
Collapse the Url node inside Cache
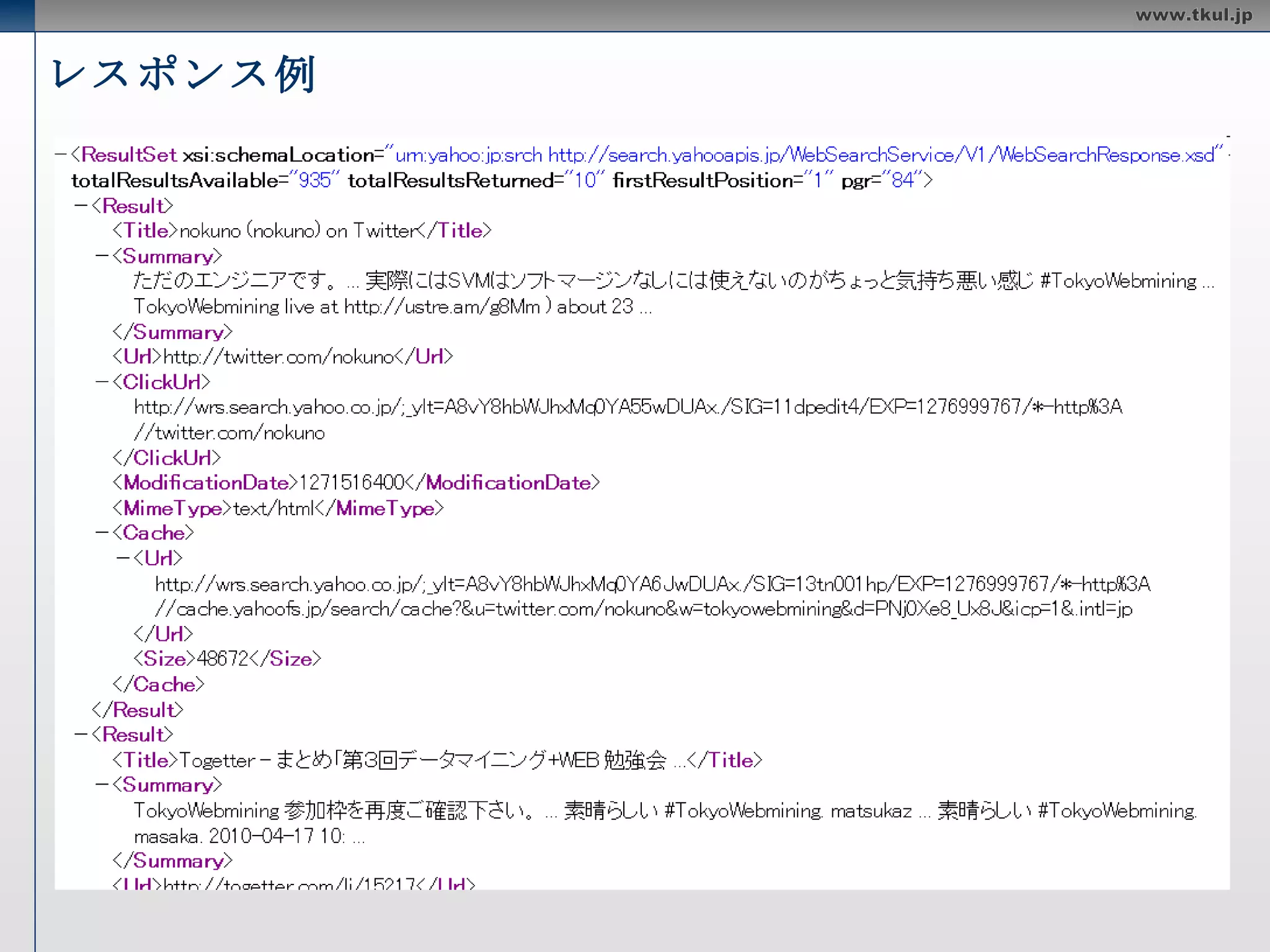point(123,558)
